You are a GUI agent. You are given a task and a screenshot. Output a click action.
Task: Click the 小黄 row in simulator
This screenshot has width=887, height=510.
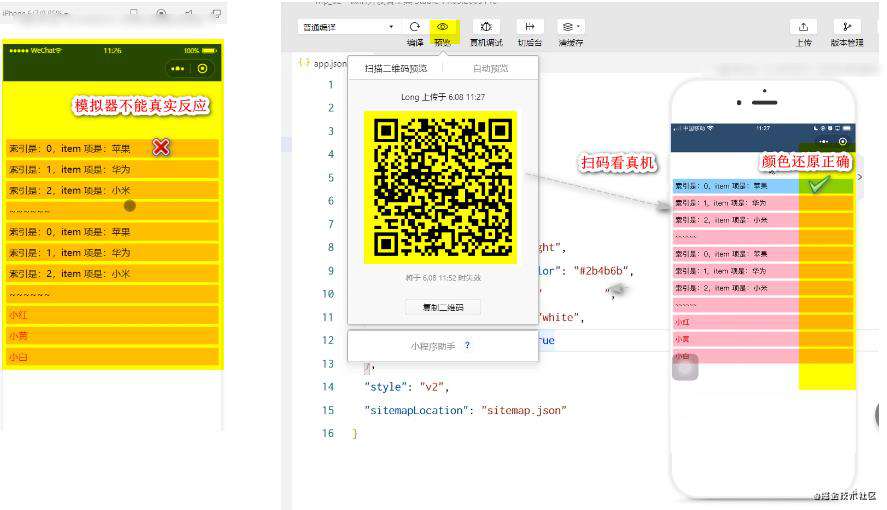[112, 336]
